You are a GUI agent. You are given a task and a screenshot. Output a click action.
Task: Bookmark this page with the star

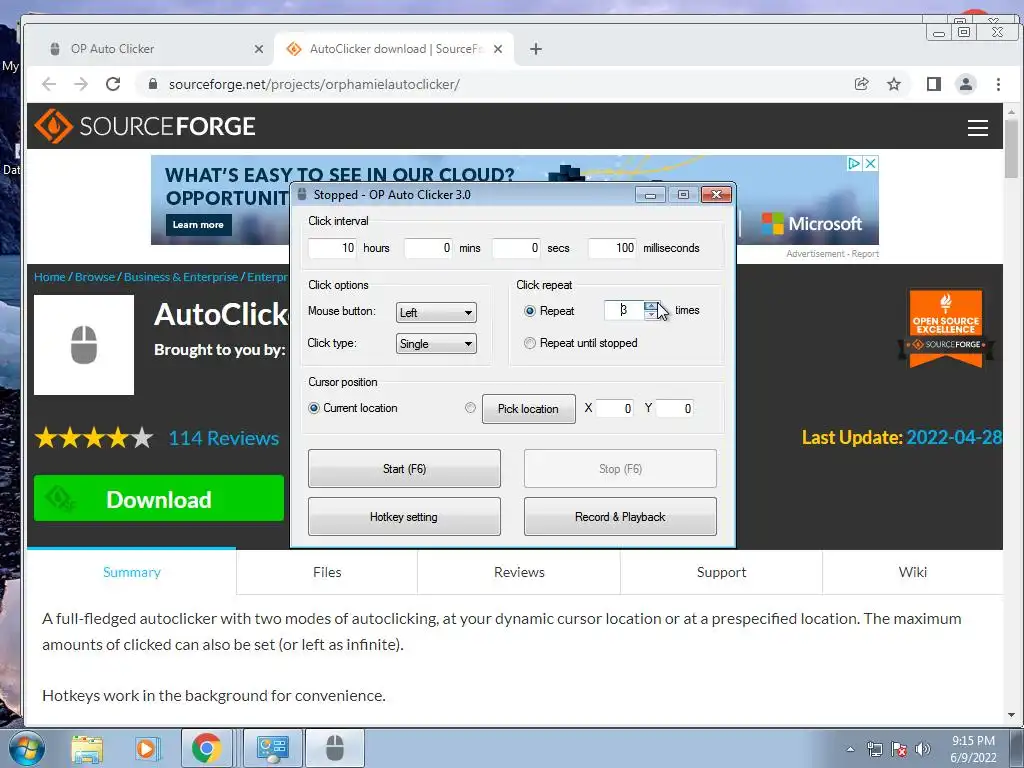pos(894,84)
